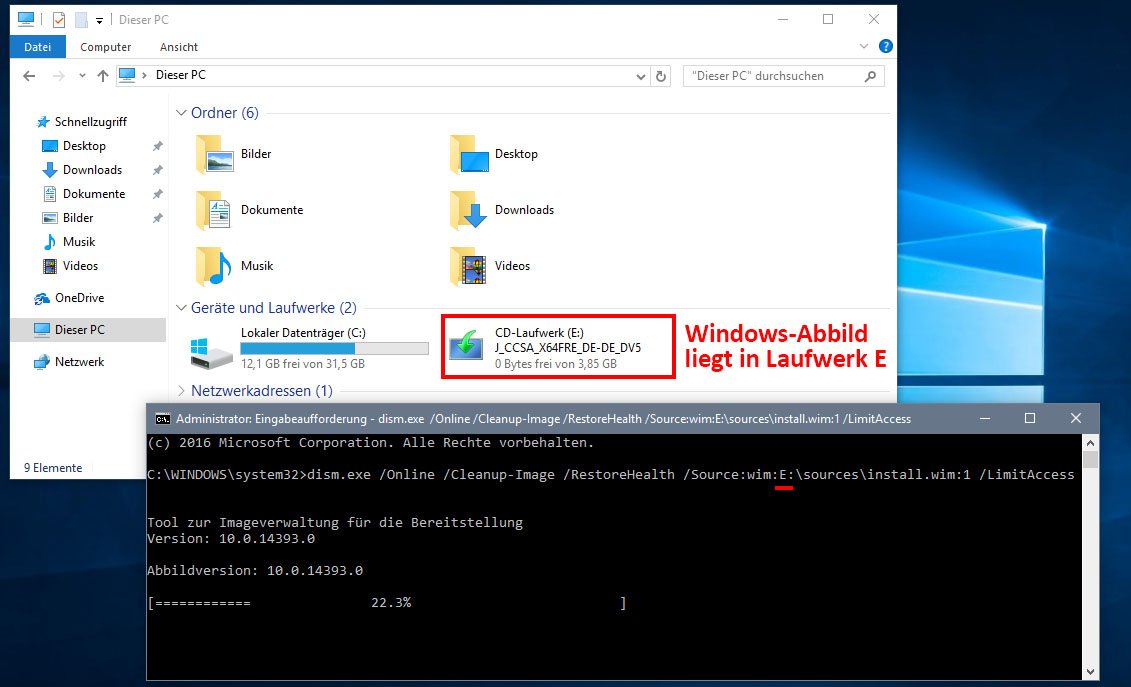Open the address bar history dropdown
The image size is (1131, 687).
point(640,76)
